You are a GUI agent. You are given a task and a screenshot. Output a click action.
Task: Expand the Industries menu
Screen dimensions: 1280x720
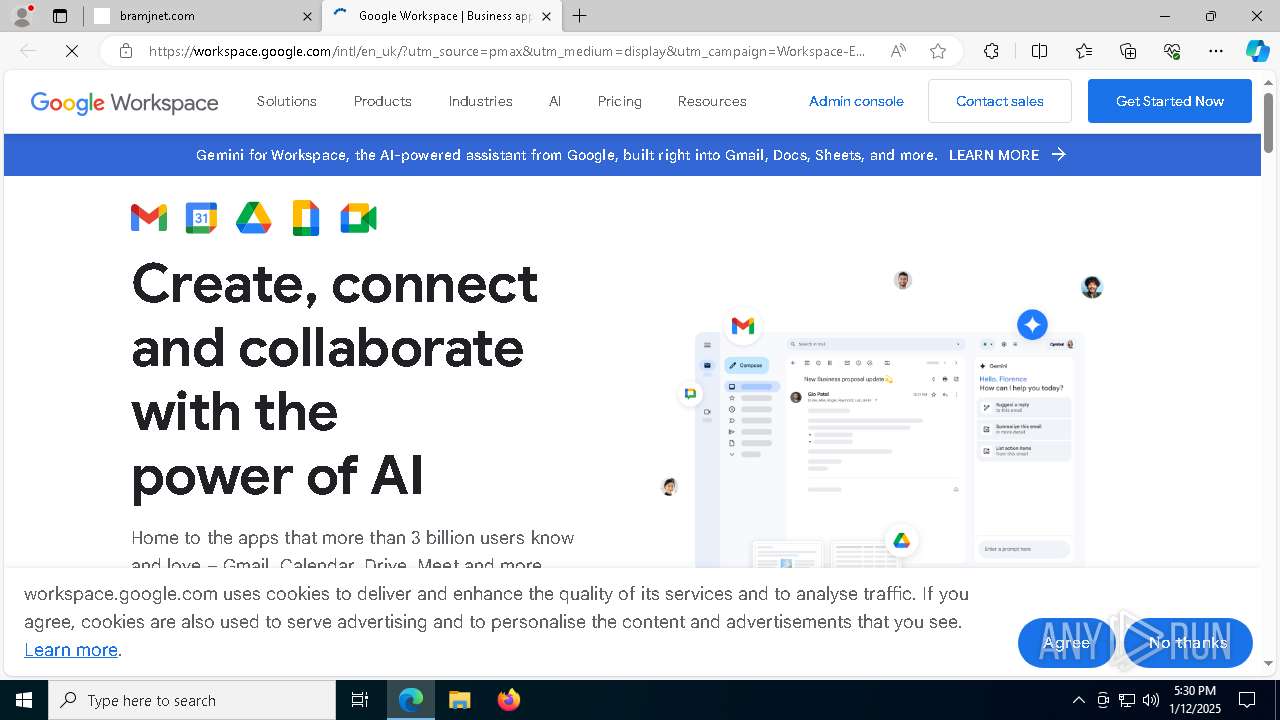(x=481, y=101)
